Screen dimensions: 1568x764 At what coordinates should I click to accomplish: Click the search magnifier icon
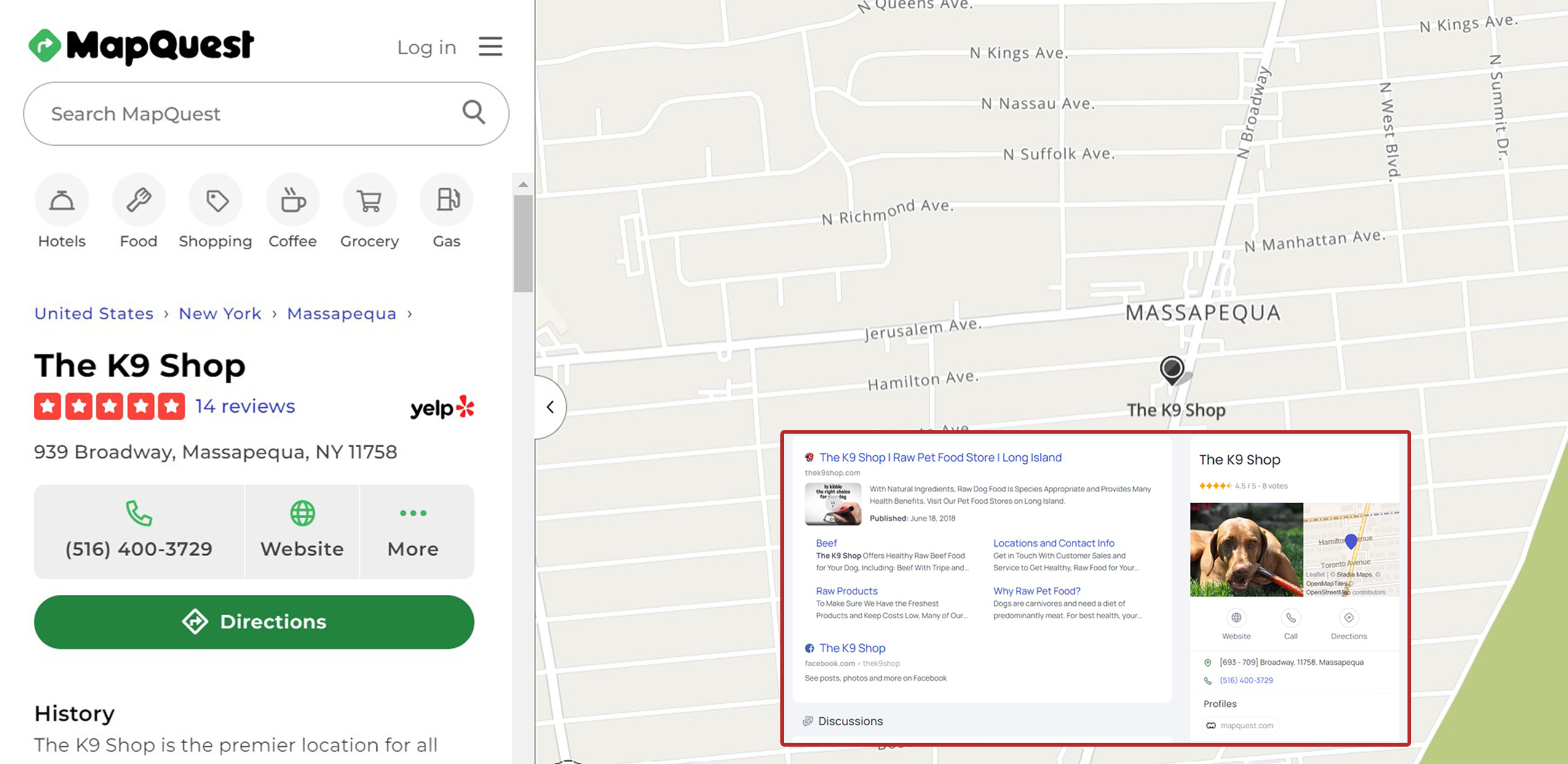[473, 113]
